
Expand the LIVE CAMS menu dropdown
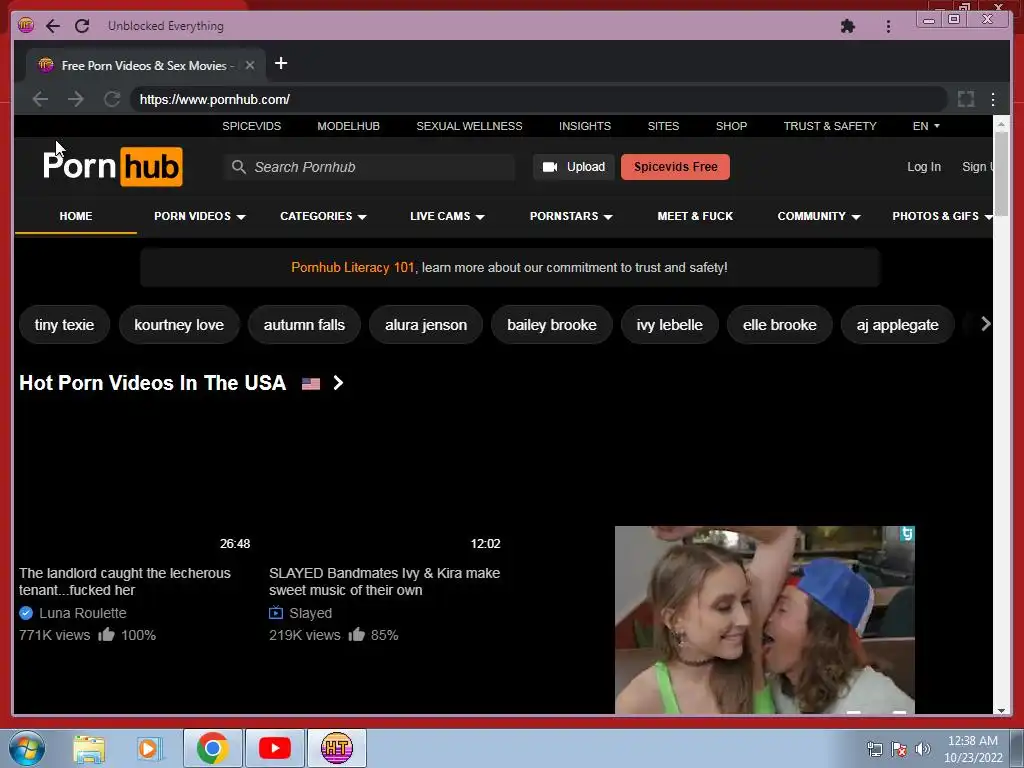coord(447,216)
